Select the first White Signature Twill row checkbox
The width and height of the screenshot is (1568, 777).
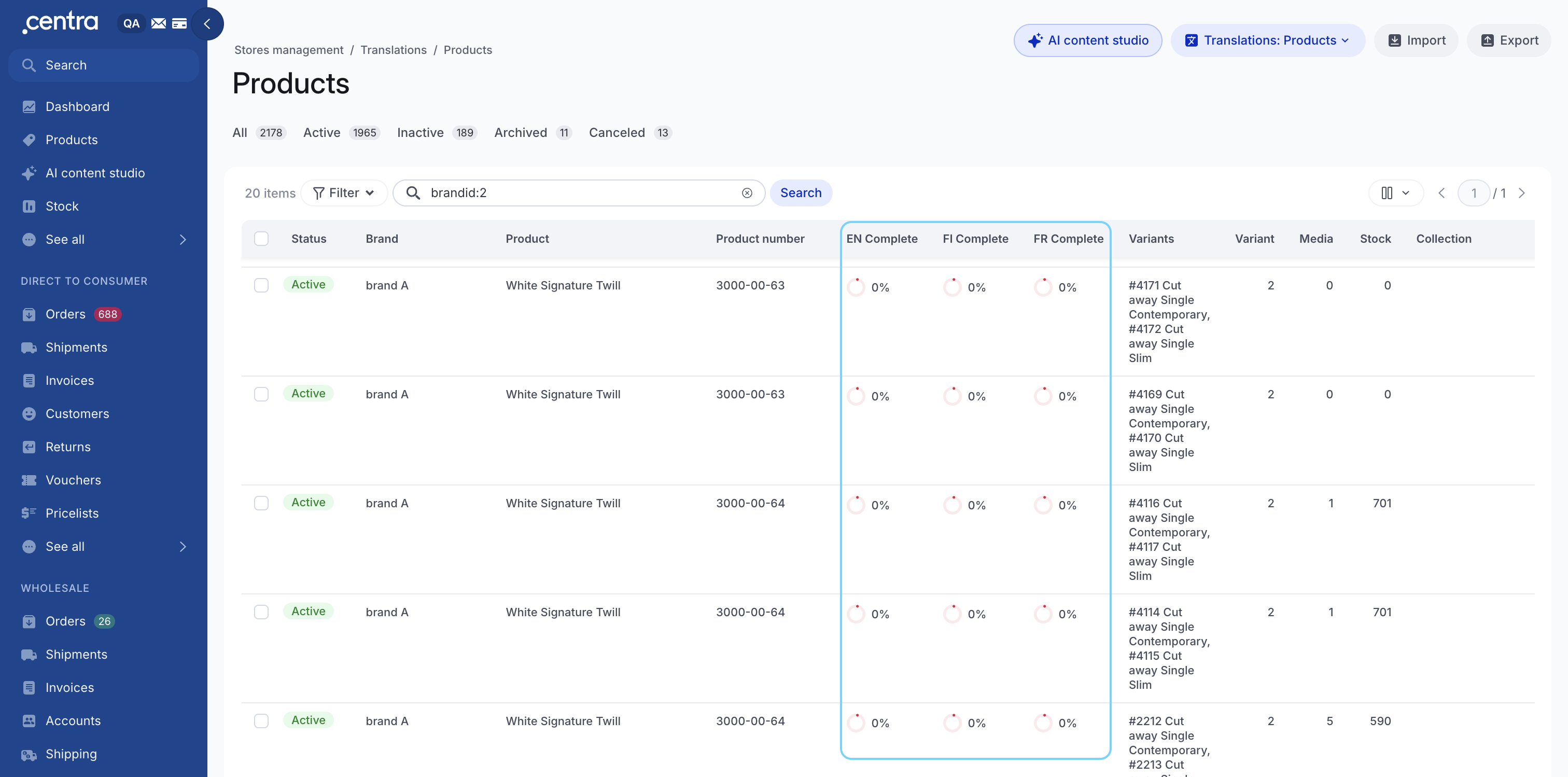coord(261,286)
